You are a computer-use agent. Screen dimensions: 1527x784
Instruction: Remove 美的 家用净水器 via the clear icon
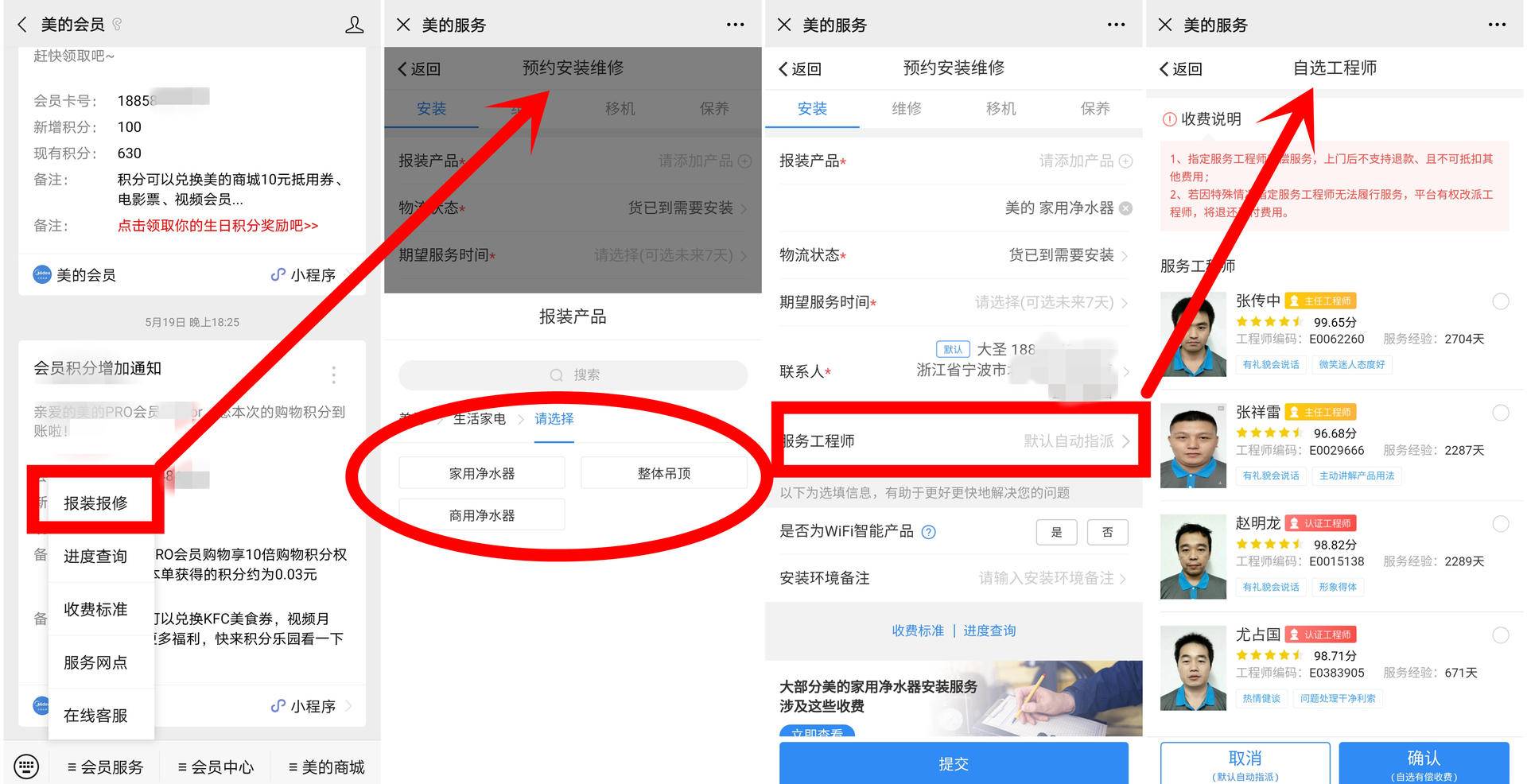point(1125,208)
